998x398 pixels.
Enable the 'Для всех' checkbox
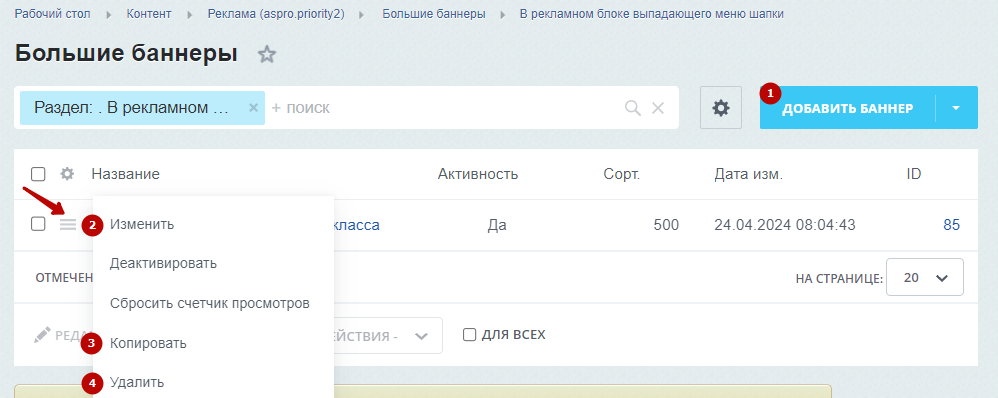pyautogui.click(x=470, y=335)
